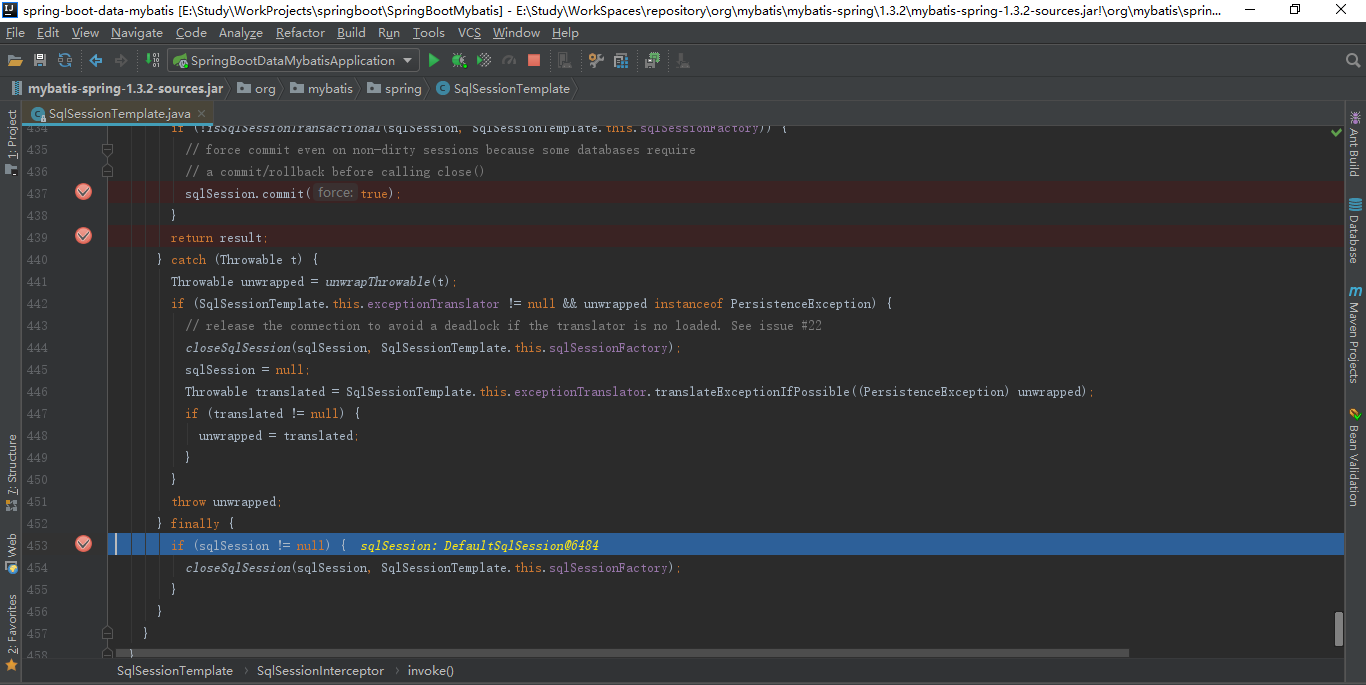Click invoke() in the bottom breadcrumb

(431, 671)
